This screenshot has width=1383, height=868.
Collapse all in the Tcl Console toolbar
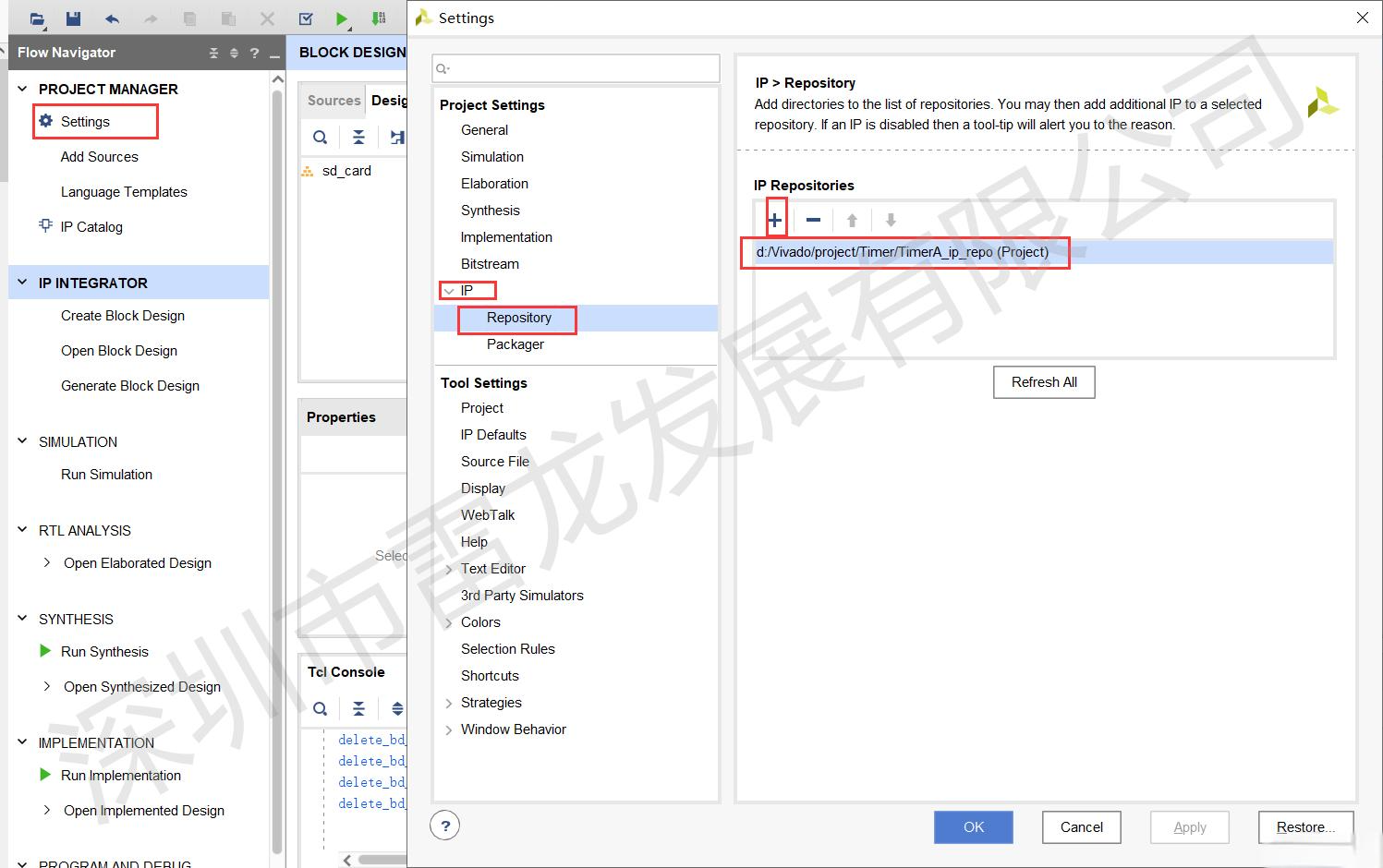tap(358, 709)
